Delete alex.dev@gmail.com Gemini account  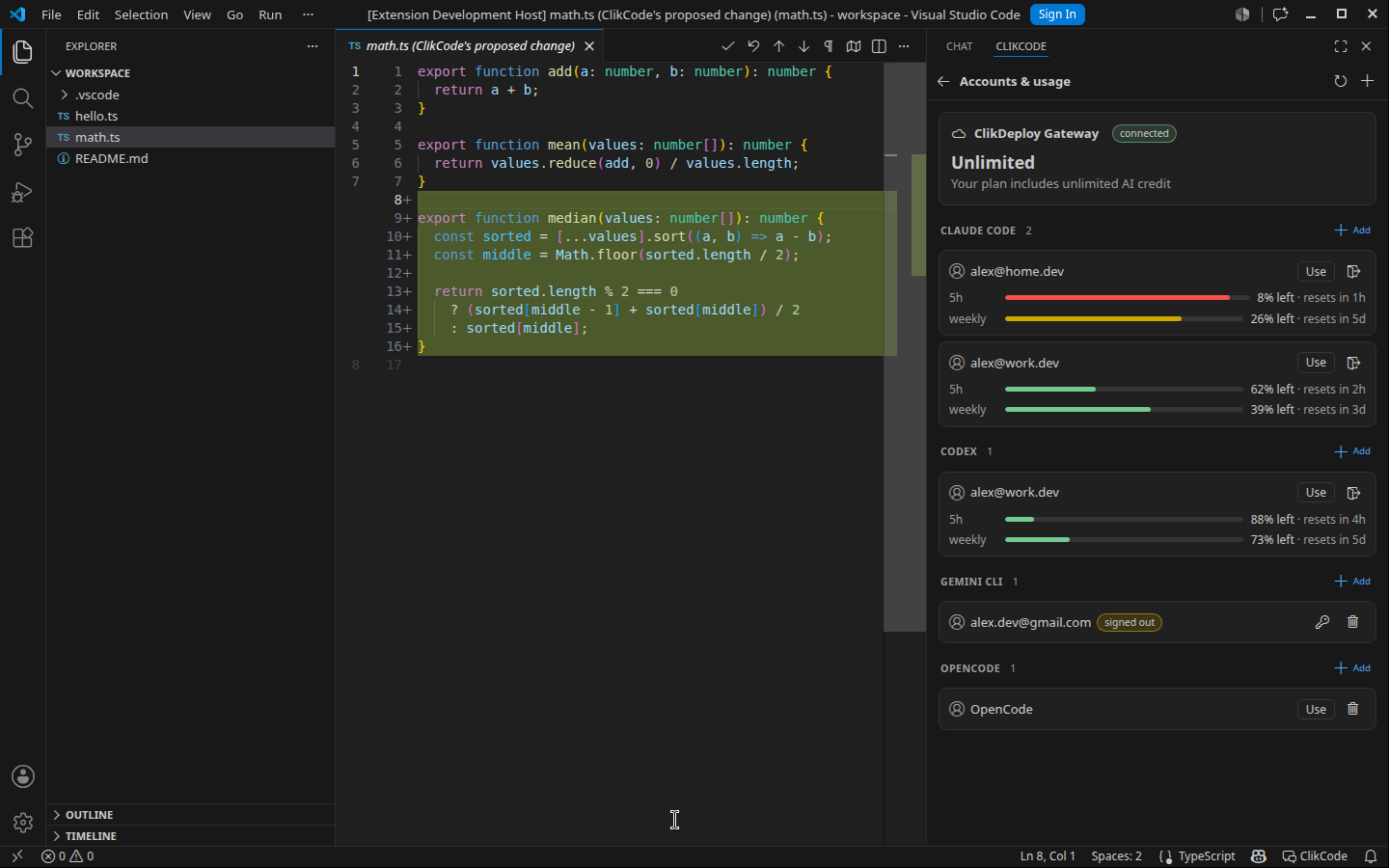pyautogui.click(x=1353, y=623)
